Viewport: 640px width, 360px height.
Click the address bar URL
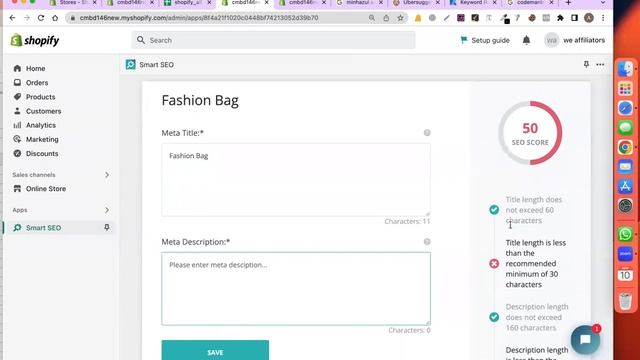coord(199,18)
